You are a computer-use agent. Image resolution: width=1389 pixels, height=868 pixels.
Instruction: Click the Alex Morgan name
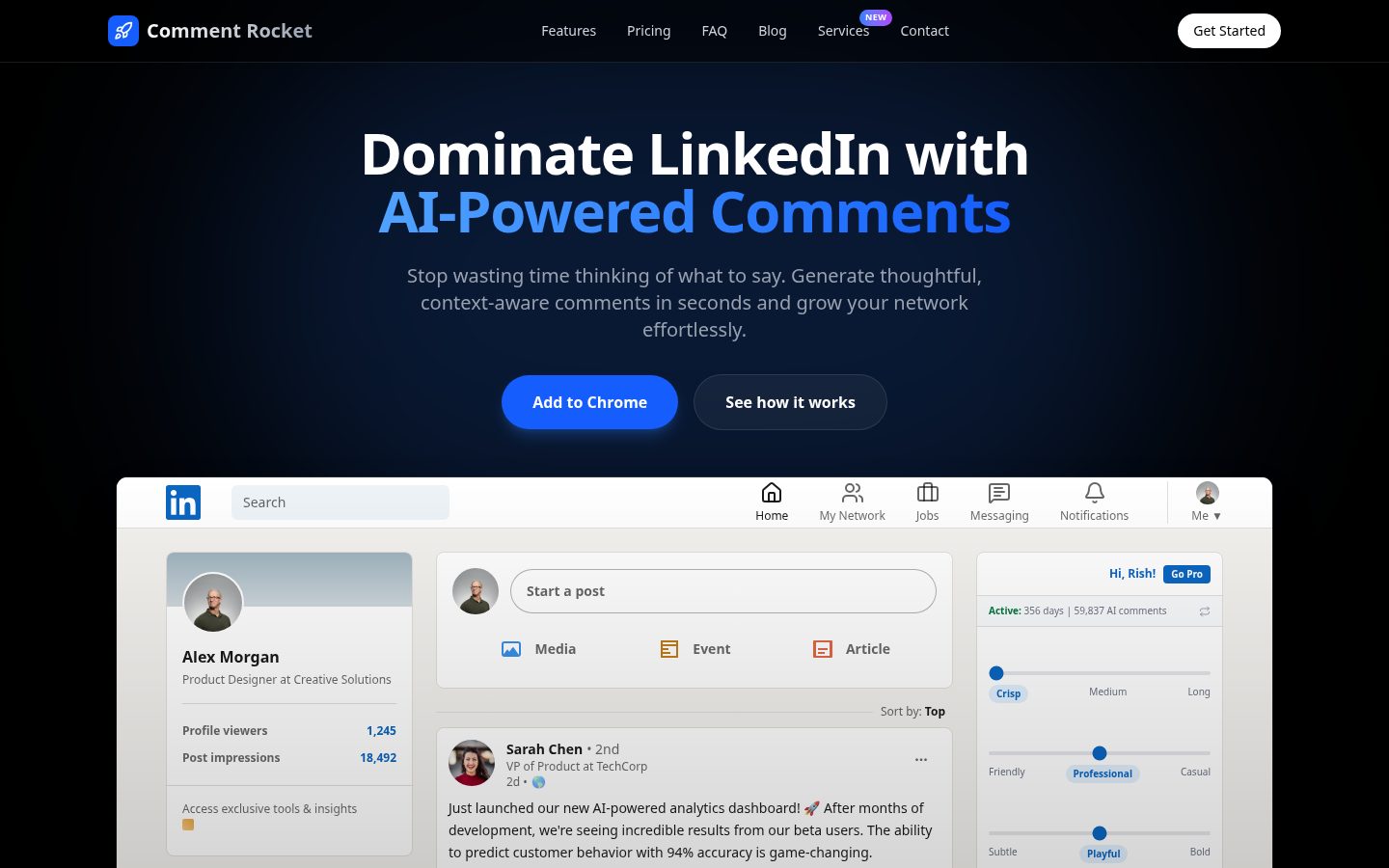[231, 657]
